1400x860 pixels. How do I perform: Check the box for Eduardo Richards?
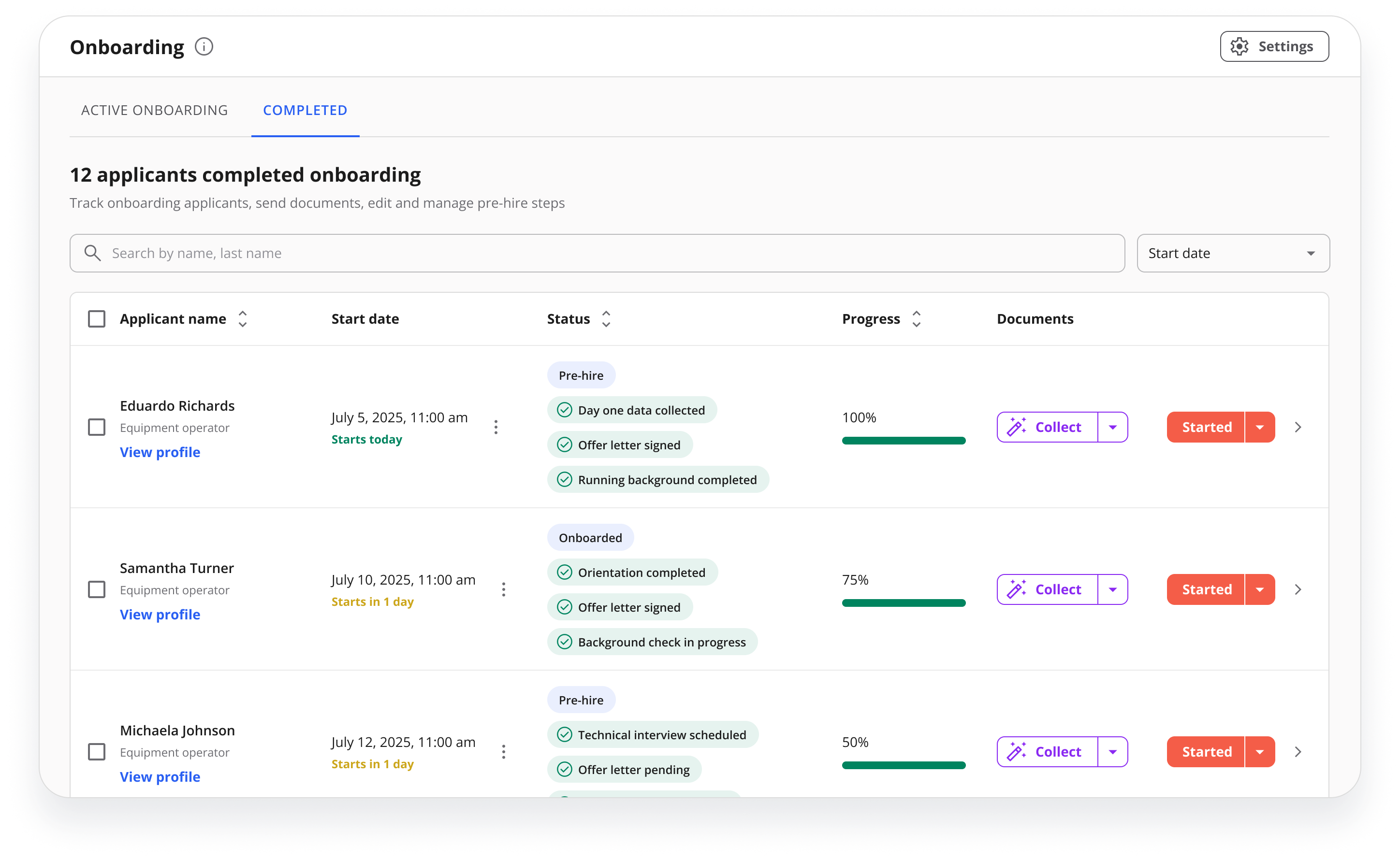pyautogui.click(x=97, y=427)
